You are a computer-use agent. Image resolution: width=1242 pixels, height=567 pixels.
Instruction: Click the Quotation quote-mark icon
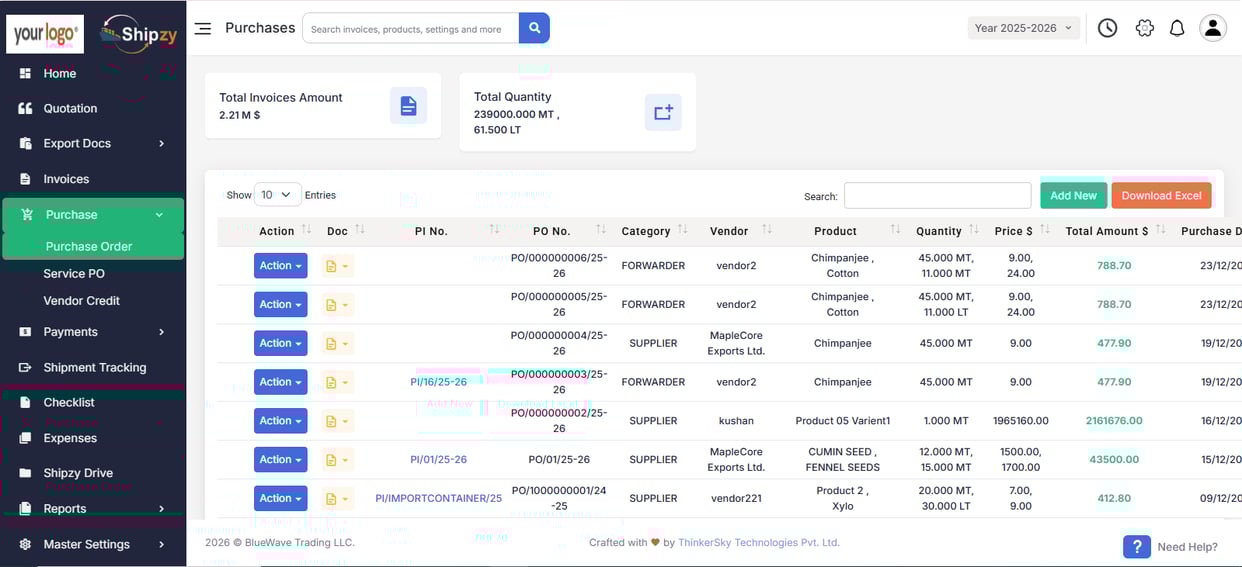(25, 108)
